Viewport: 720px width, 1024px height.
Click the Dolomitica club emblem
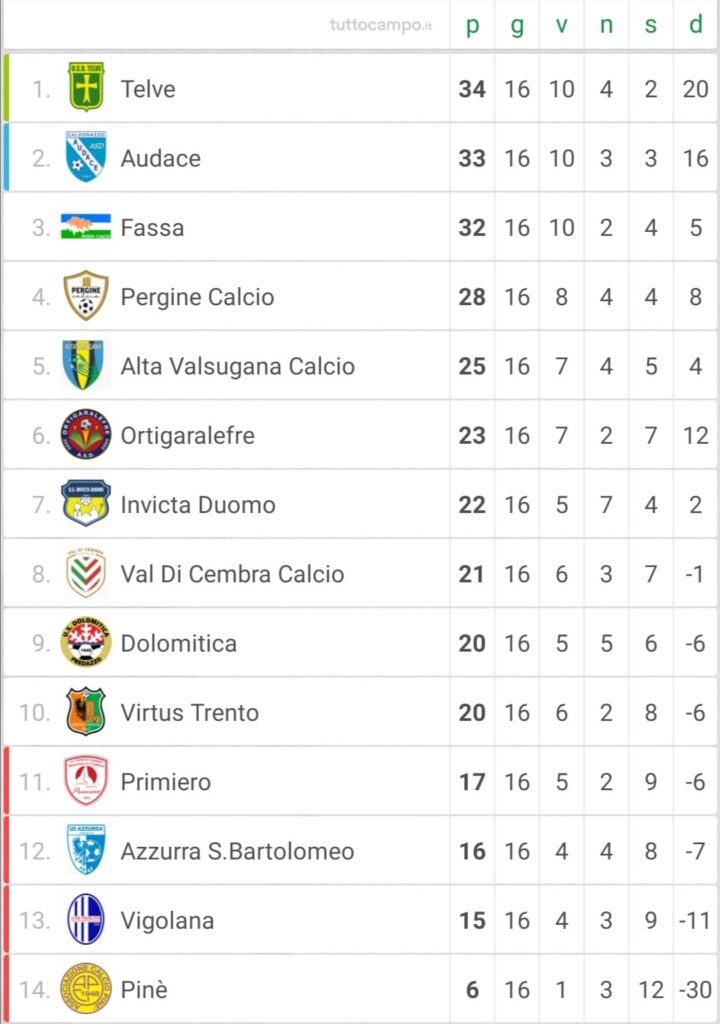(x=86, y=642)
